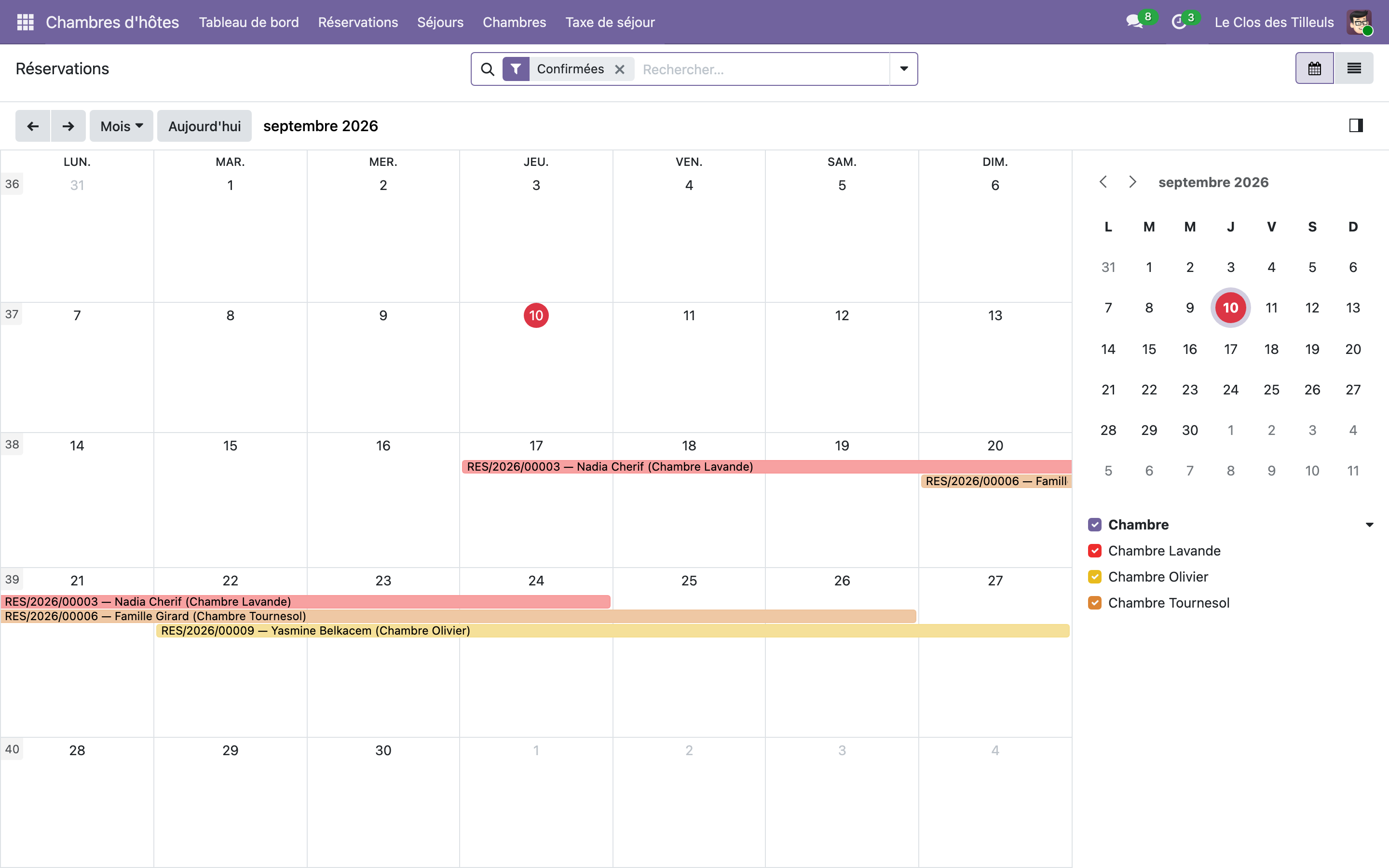Click mini calendar title septembre 2026
This screenshot has width=1389, height=868.
point(1213,182)
